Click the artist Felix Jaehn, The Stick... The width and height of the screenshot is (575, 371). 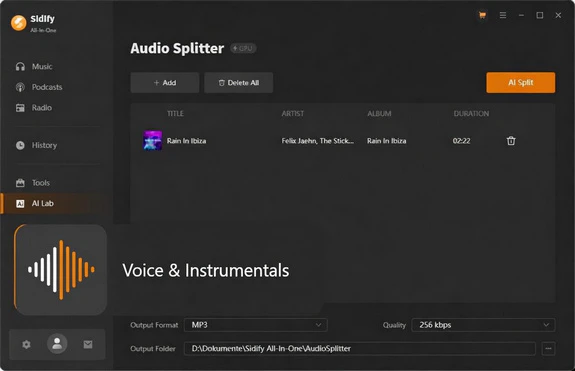(318, 141)
